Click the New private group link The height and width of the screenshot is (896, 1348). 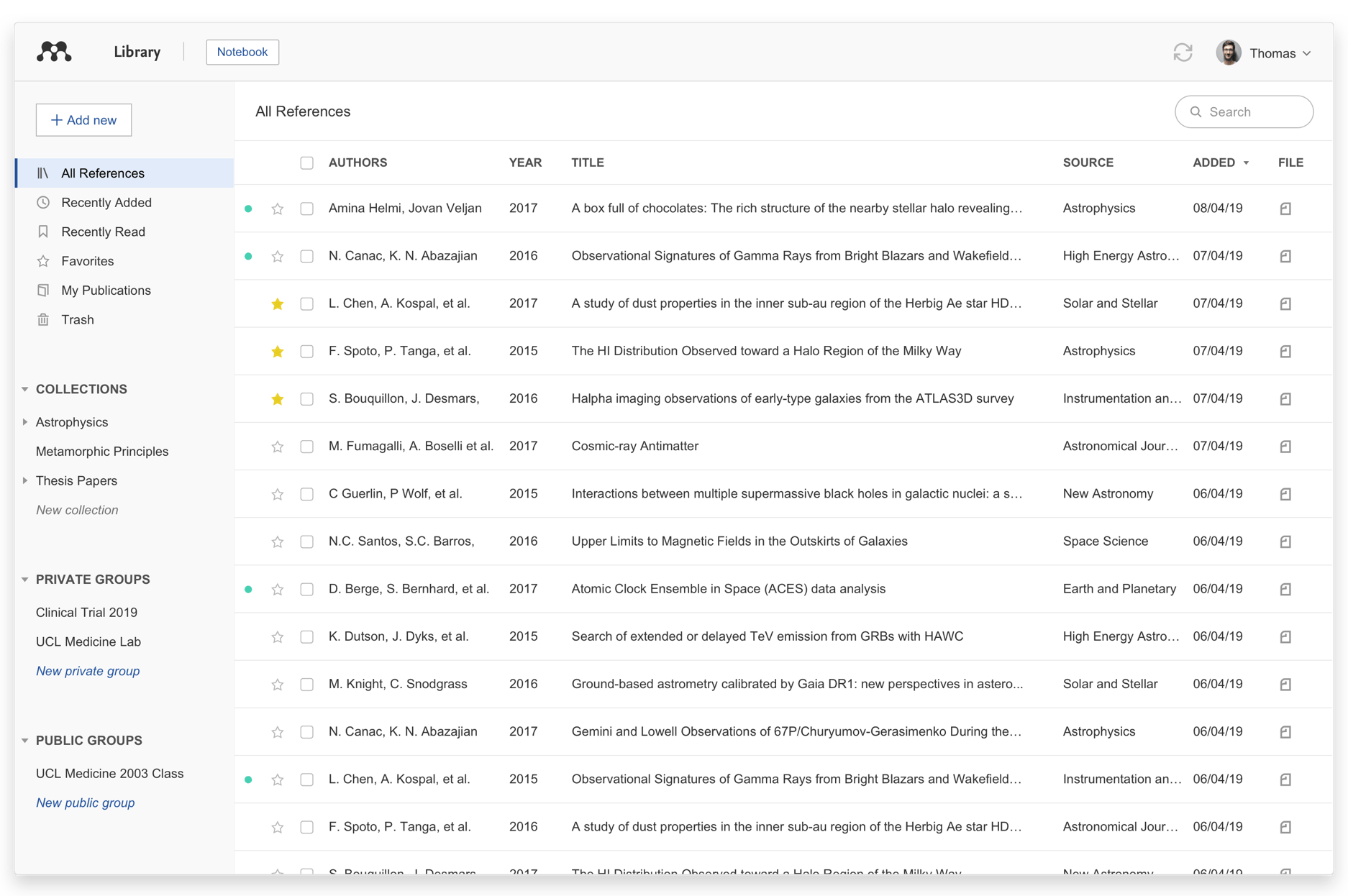point(88,671)
